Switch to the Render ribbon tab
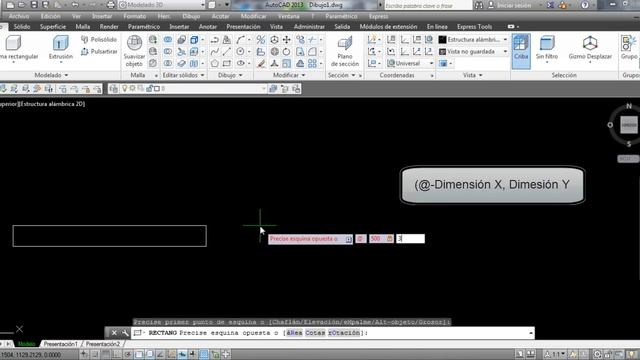The width and height of the screenshot is (640, 360). coord(109,27)
